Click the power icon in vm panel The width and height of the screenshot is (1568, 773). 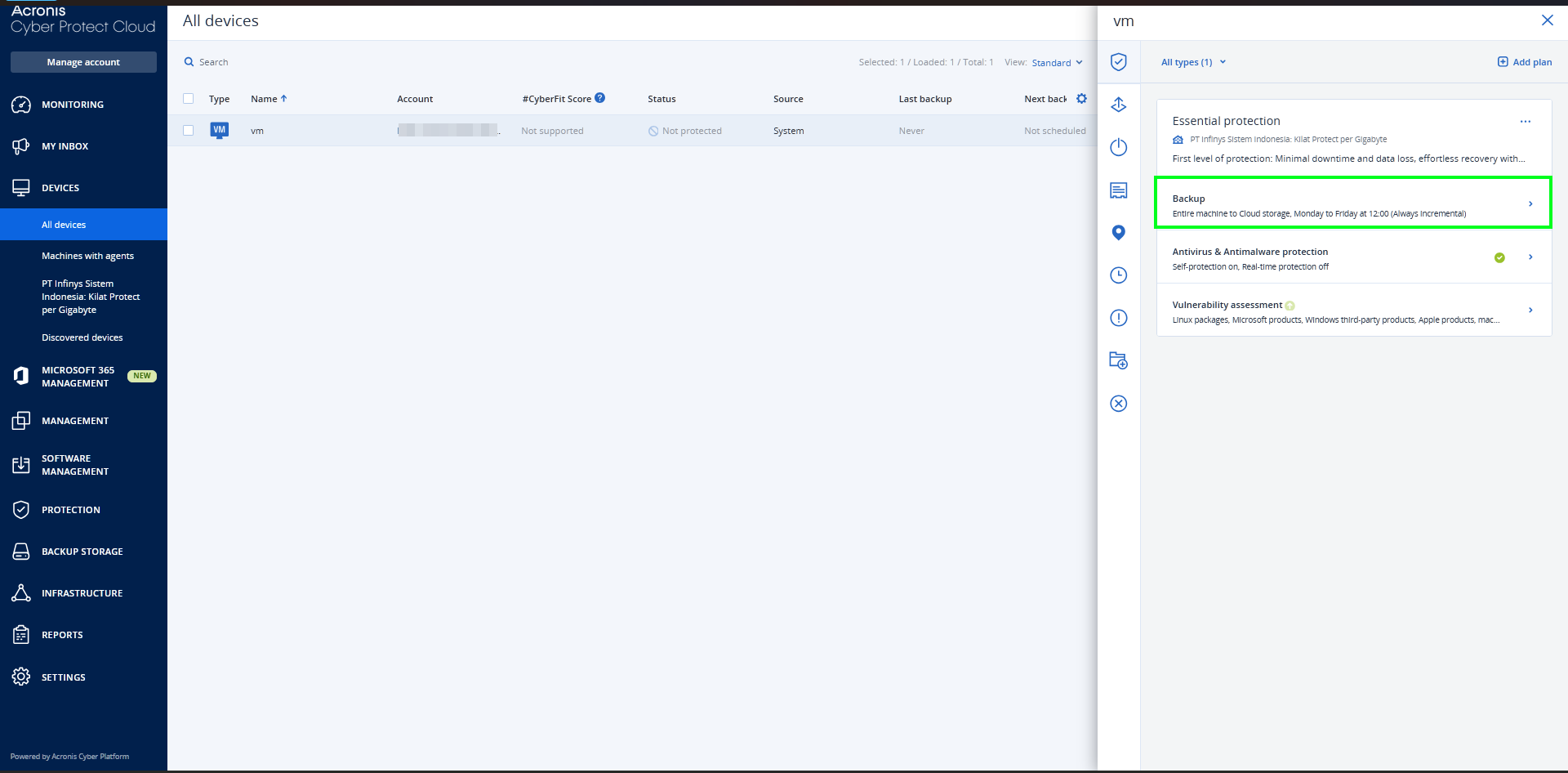pyautogui.click(x=1118, y=147)
